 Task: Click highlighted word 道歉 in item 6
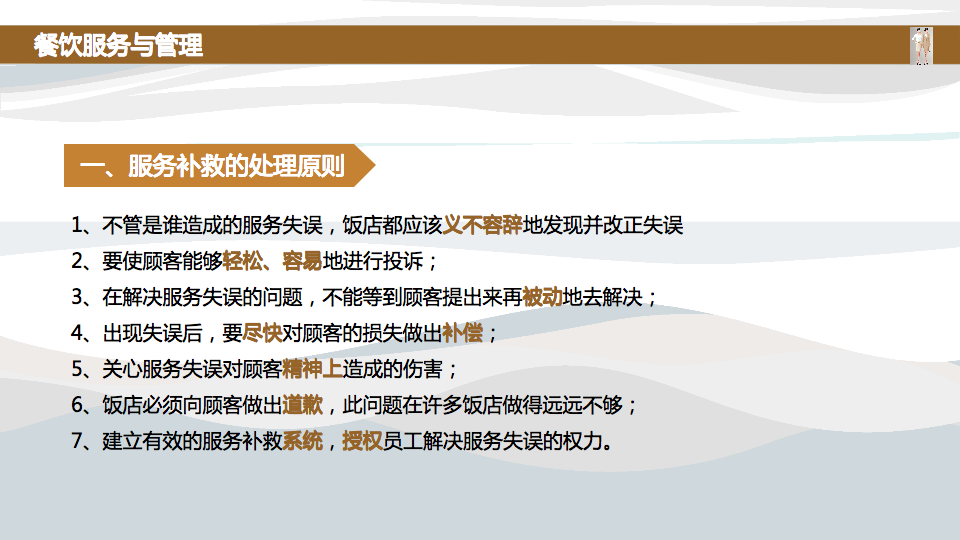pyautogui.click(x=302, y=405)
